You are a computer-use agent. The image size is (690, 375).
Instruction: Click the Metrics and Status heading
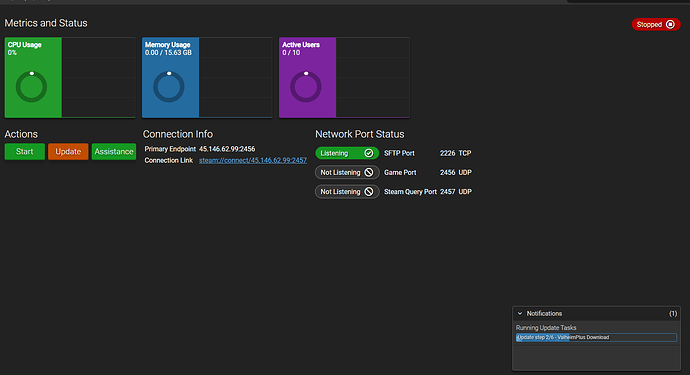point(46,23)
